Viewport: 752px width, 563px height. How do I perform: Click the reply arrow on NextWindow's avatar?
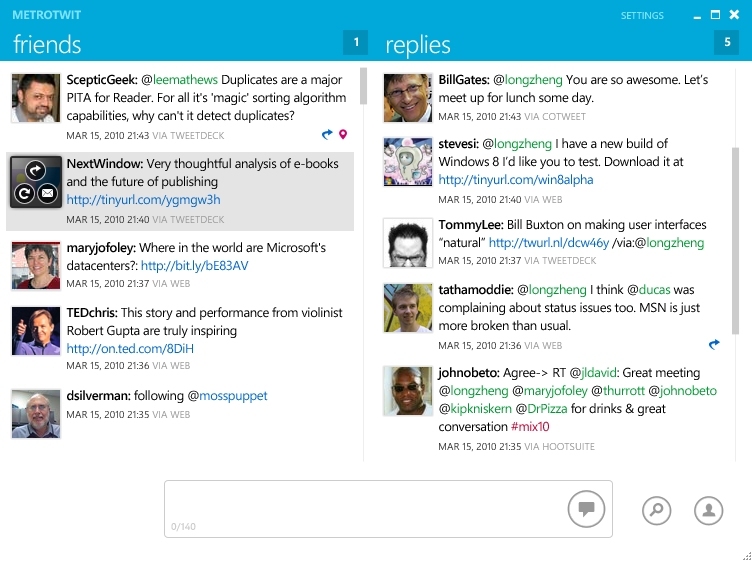(x=36, y=171)
